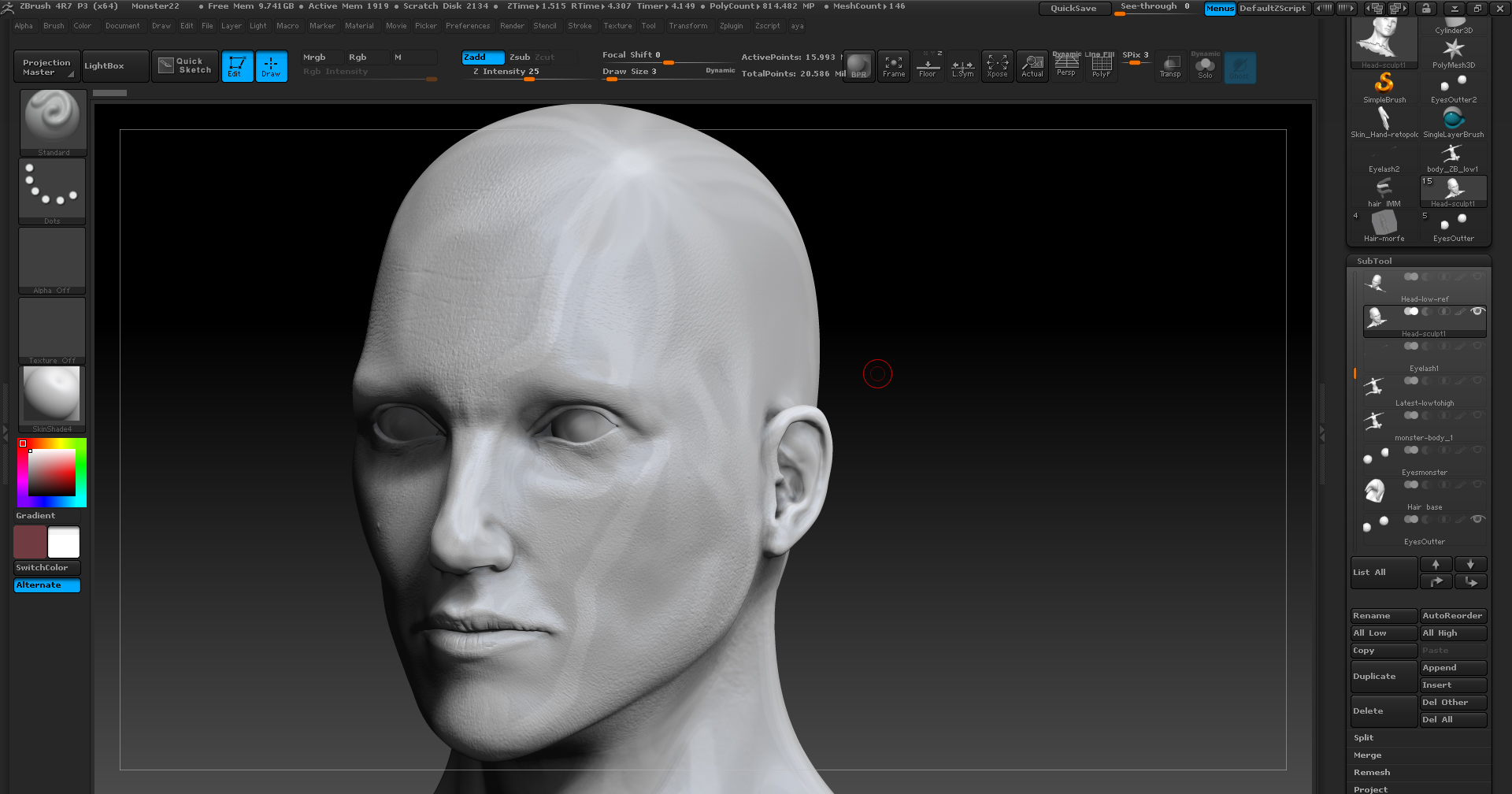Toggle Persp perspective view
This screenshot has height=794, width=1512.
1066,66
